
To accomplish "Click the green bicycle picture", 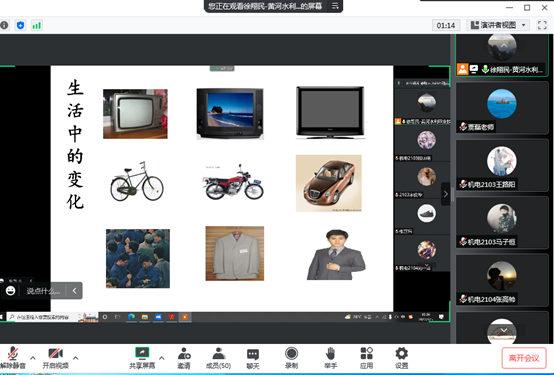I will tap(137, 181).
